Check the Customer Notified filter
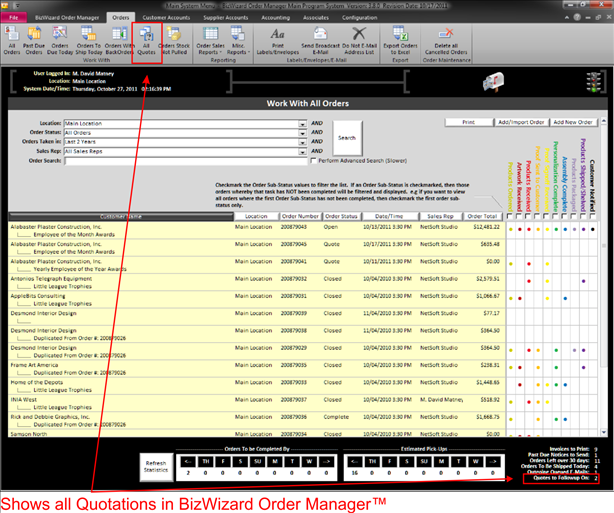Image resolution: width=614 pixels, height=513 pixels. tap(592, 216)
